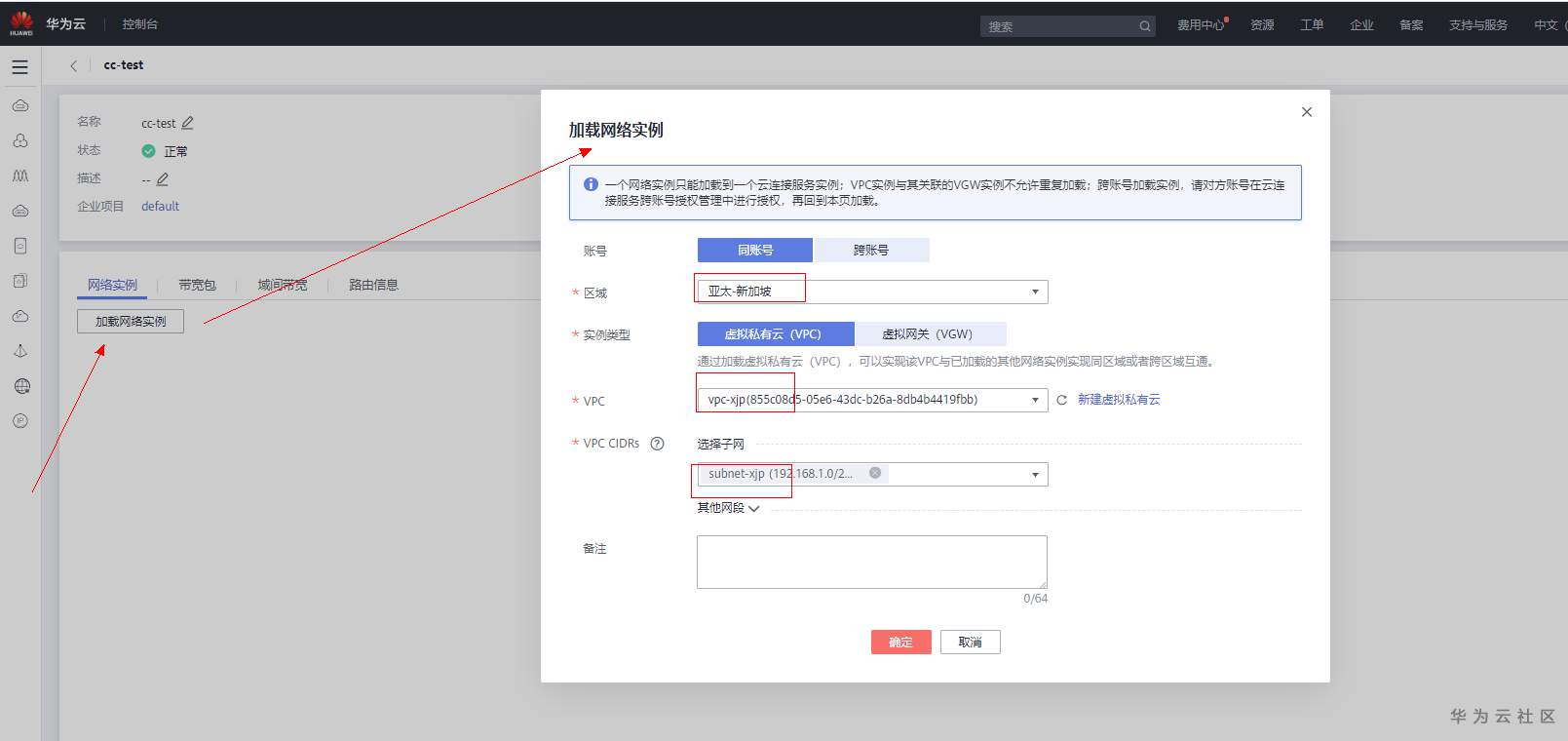
Task: Open language selector 中文
Action: (1546, 25)
